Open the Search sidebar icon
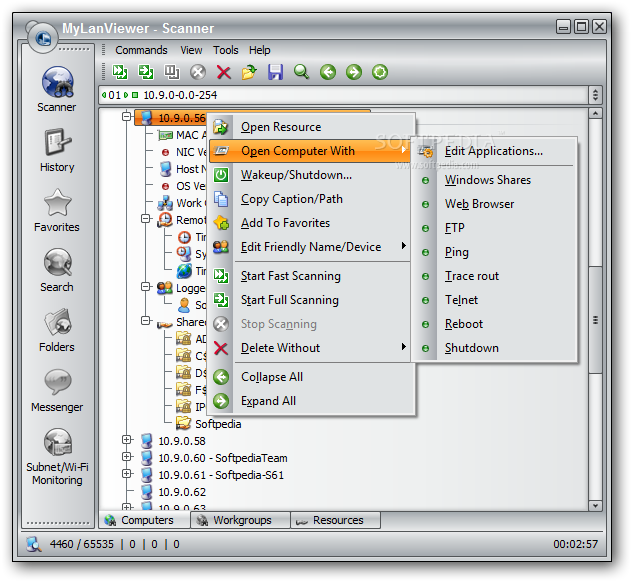This screenshot has height=582, width=632. tap(57, 270)
